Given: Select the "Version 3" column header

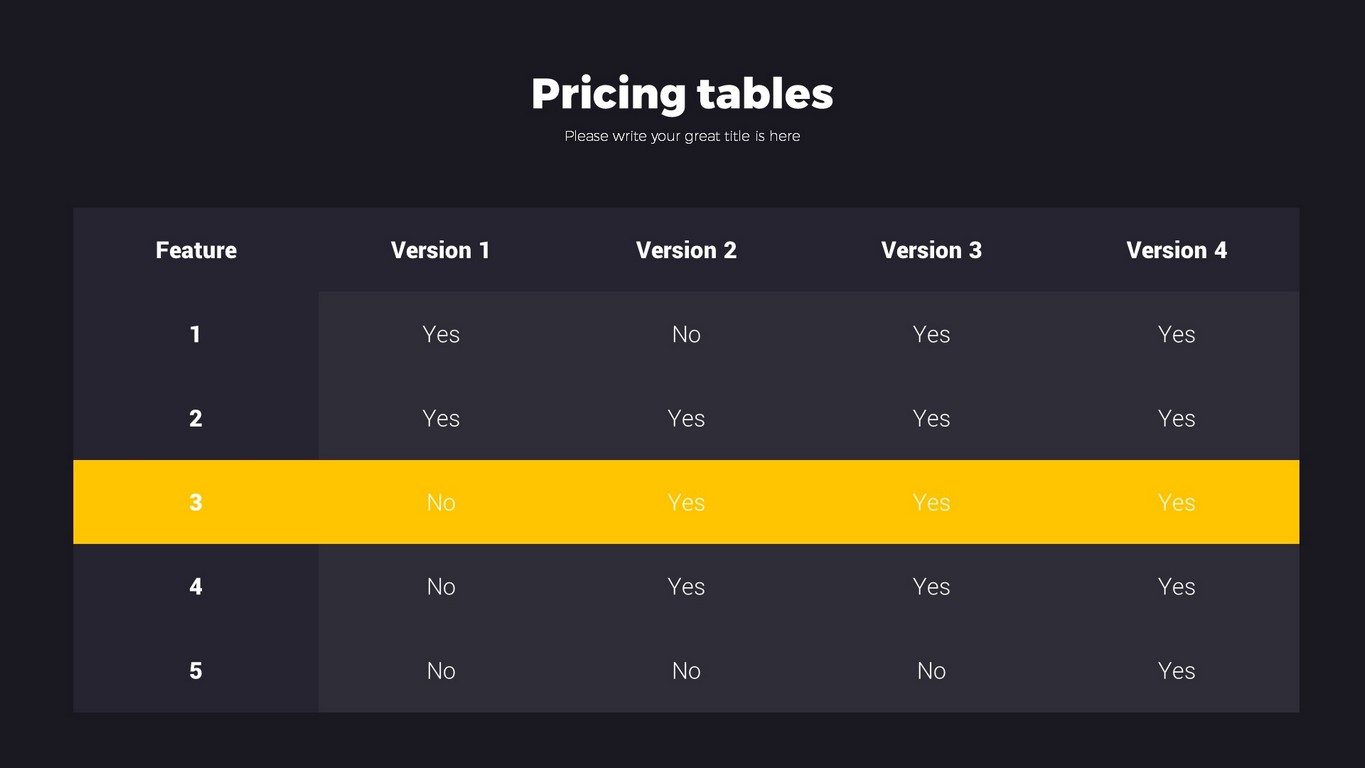Looking at the screenshot, I should click(931, 250).
